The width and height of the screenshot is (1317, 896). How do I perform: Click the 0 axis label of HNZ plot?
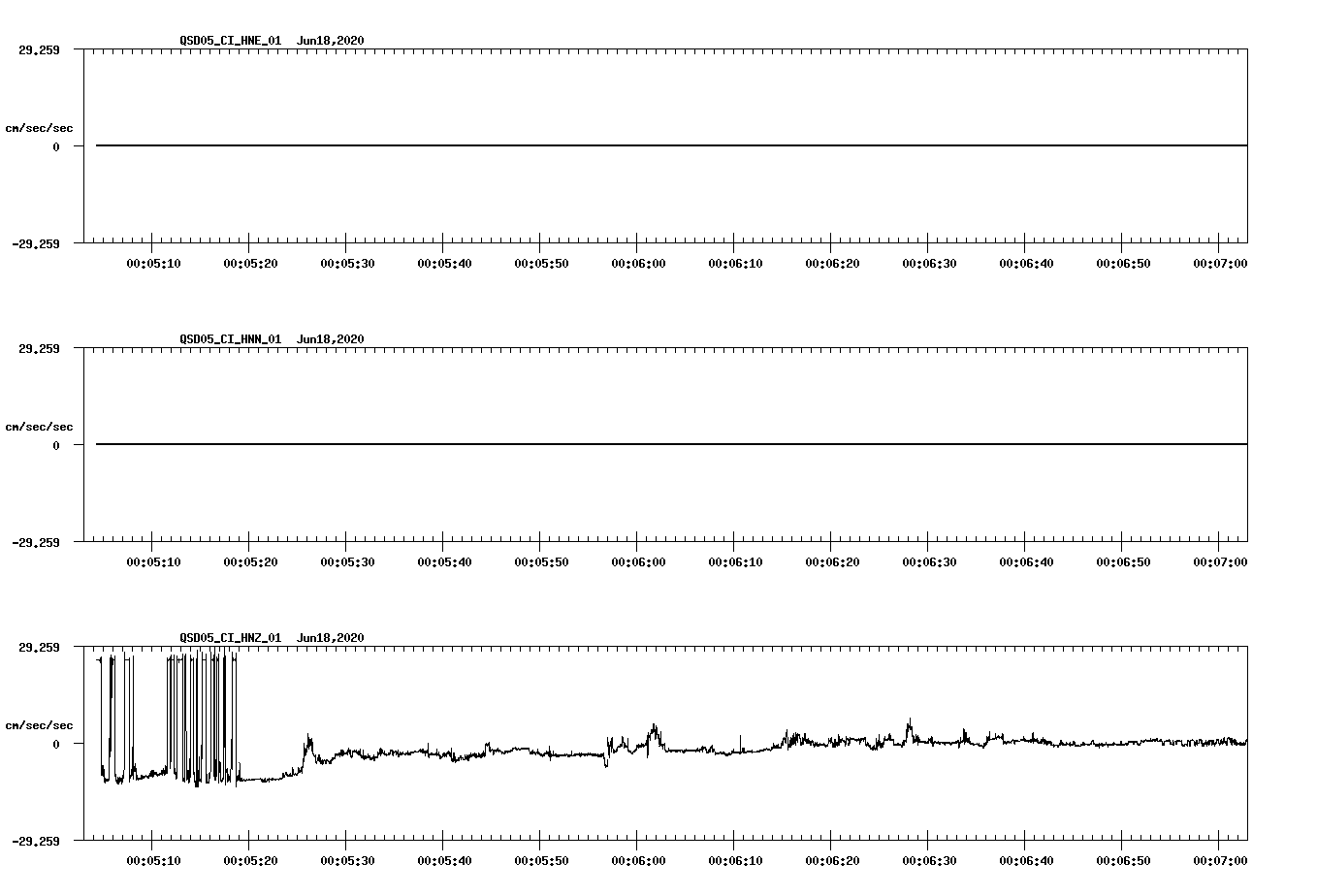click(56, 745)
